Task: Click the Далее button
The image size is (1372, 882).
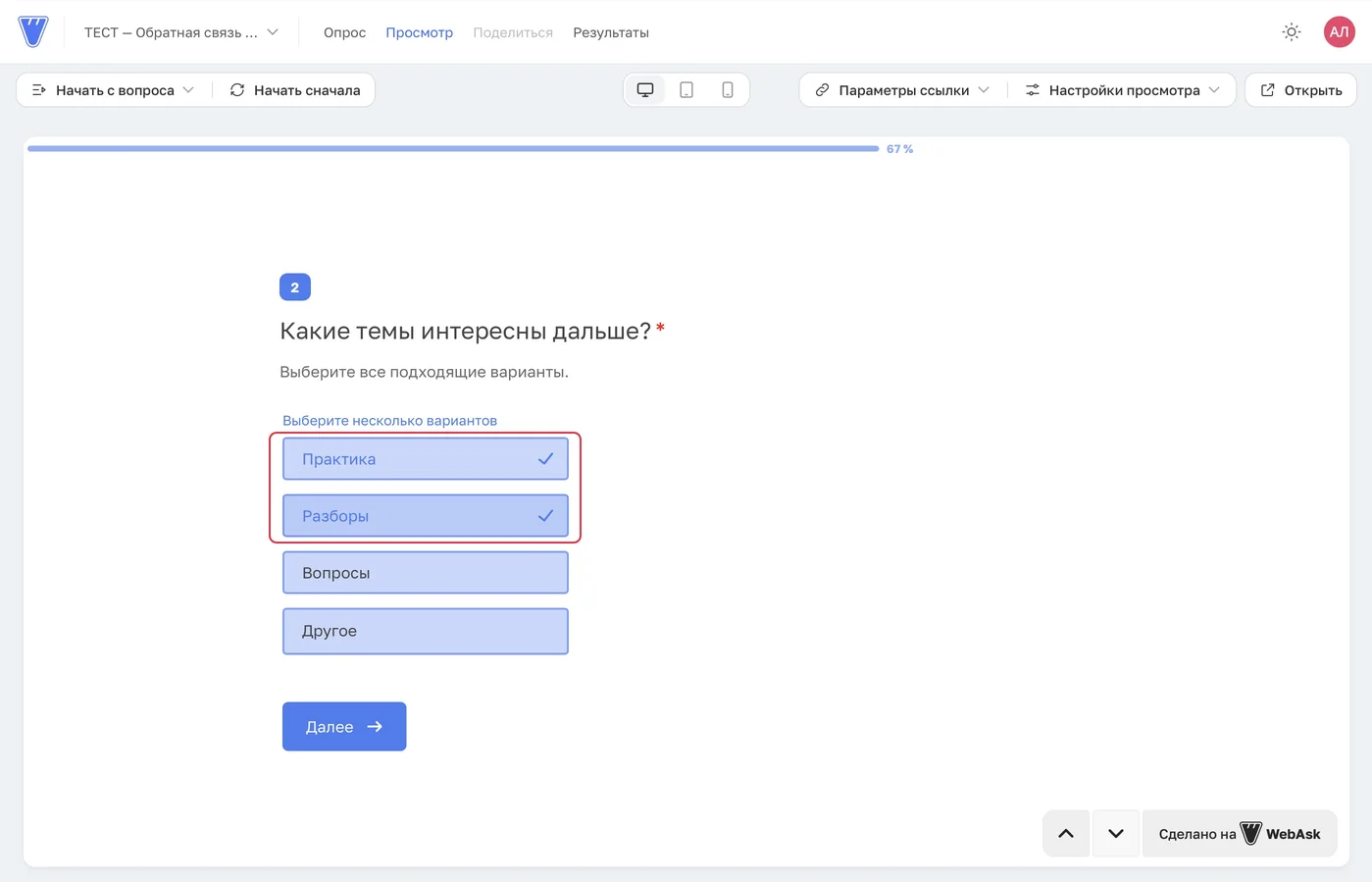Action: 344,727
